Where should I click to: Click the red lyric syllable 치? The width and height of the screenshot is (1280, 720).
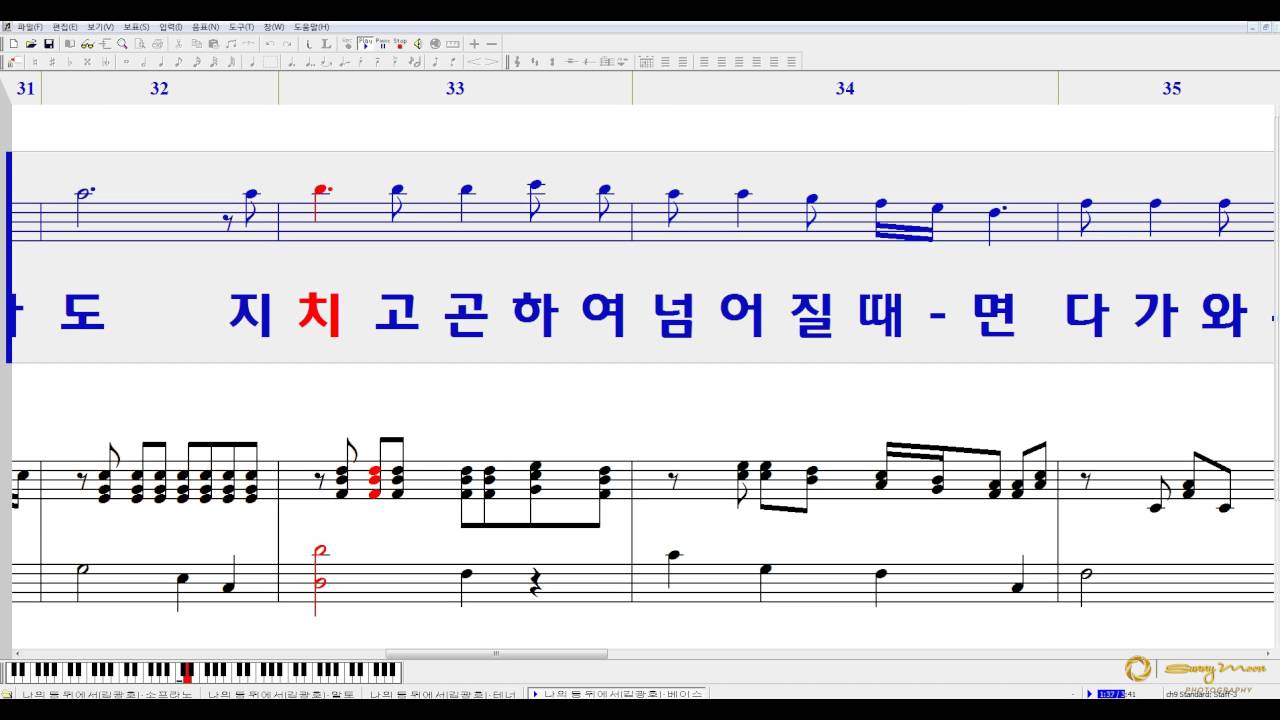pos(320,315)
